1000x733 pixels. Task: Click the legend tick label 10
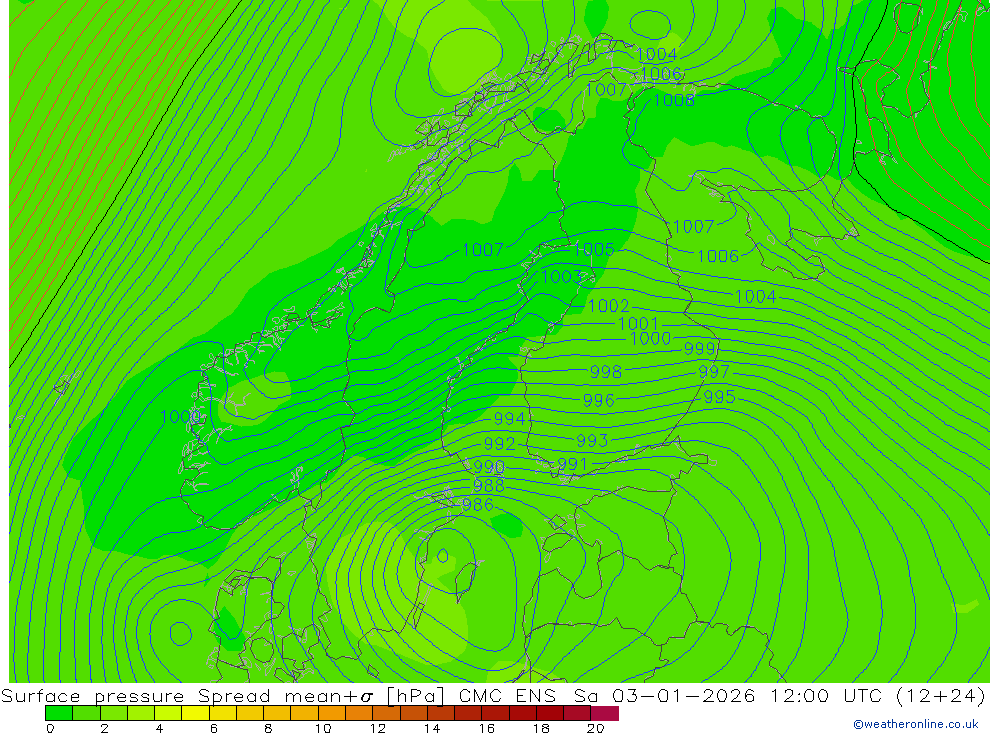323,728
